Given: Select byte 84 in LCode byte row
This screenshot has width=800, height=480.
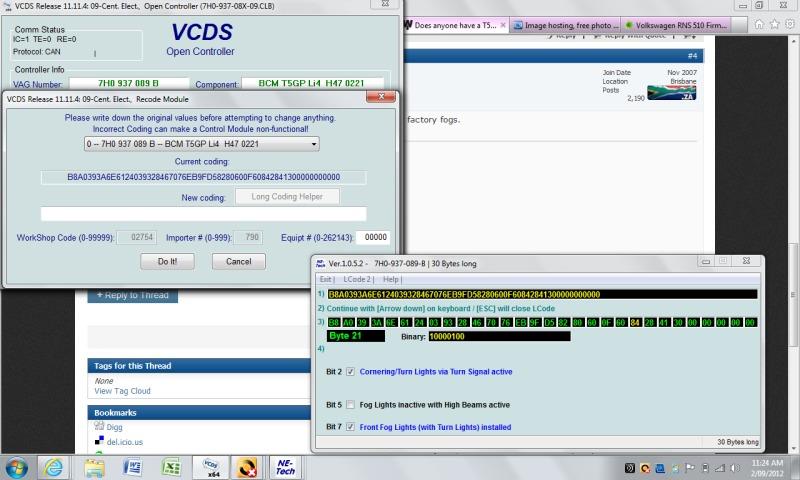Looking at the screenshot, I should [x=635, y=322].
